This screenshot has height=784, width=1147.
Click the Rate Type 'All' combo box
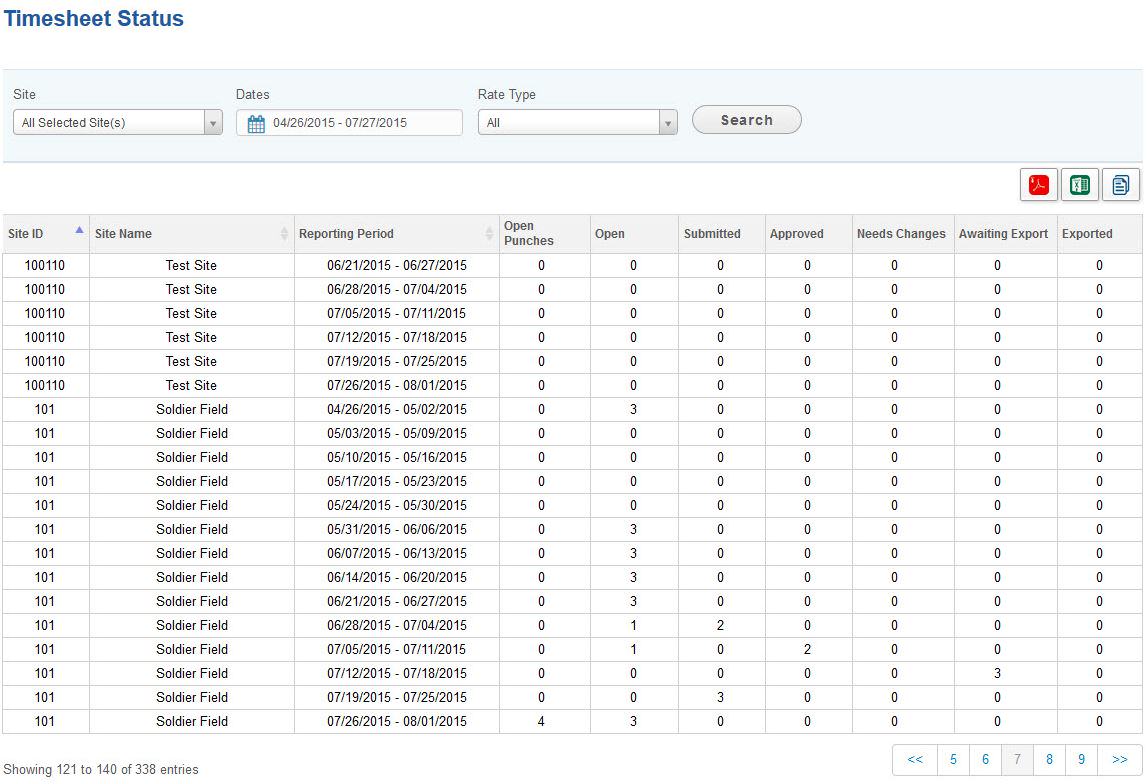(x=578, y=123)
